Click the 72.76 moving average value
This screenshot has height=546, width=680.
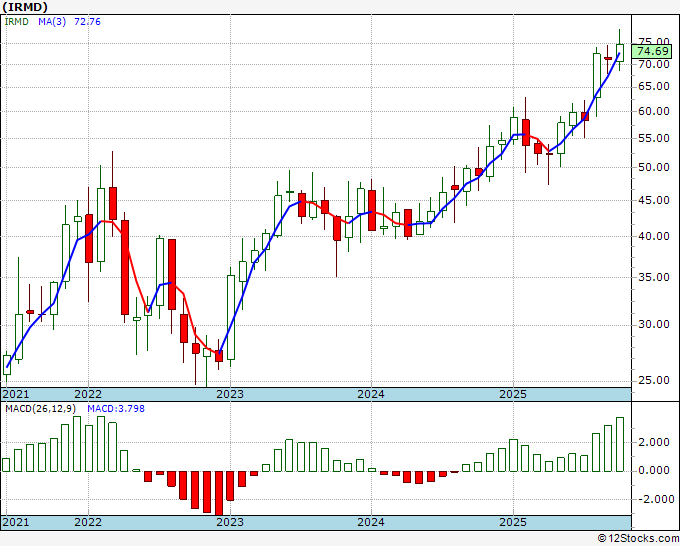point(87,21)
